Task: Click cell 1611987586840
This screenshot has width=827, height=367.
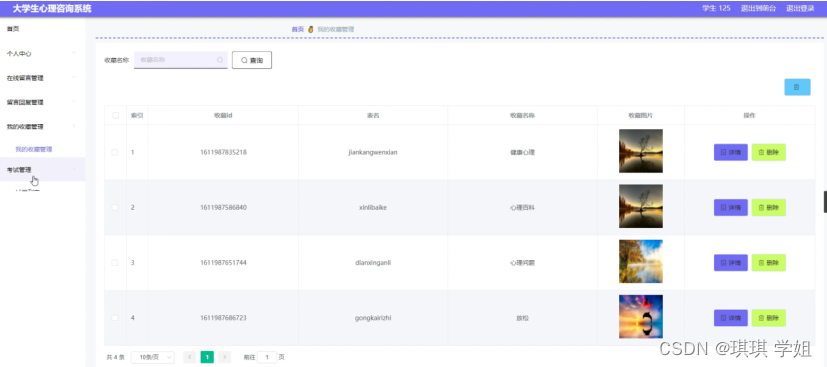Action: click(x=223, y=207)
